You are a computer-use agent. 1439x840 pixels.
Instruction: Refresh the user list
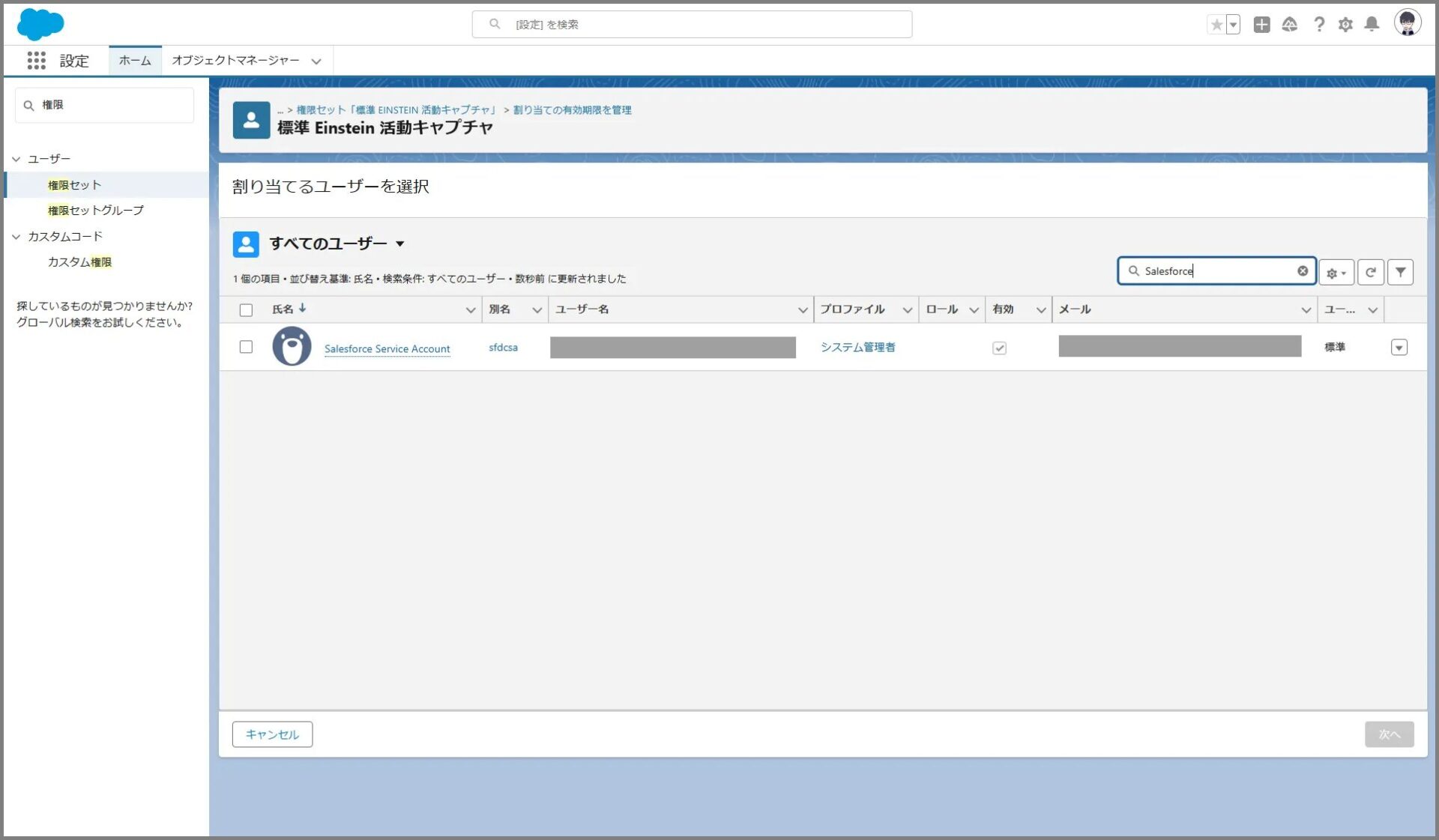[x=1371, y=273]
